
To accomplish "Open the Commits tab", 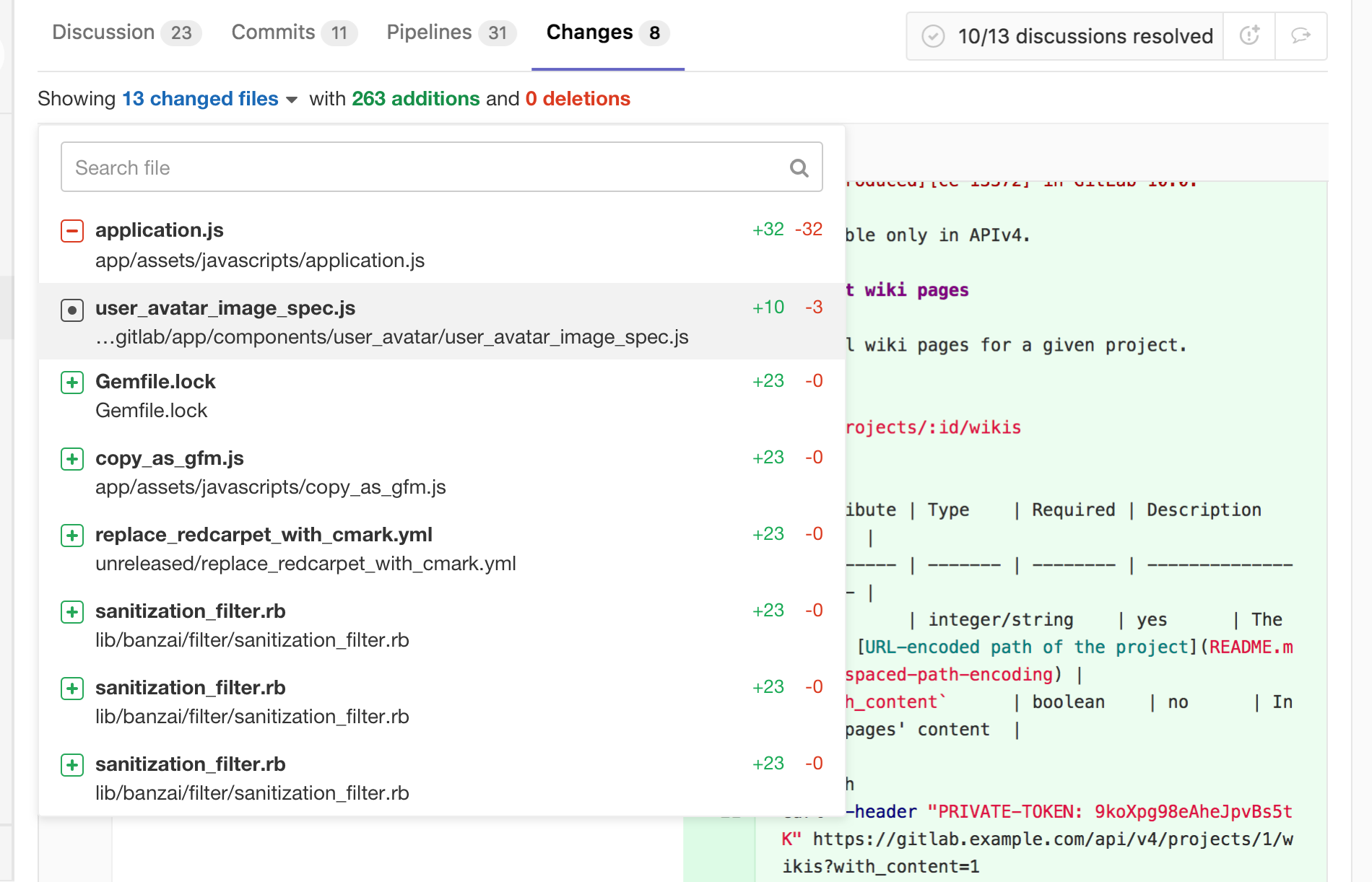I will pos(272,32).
